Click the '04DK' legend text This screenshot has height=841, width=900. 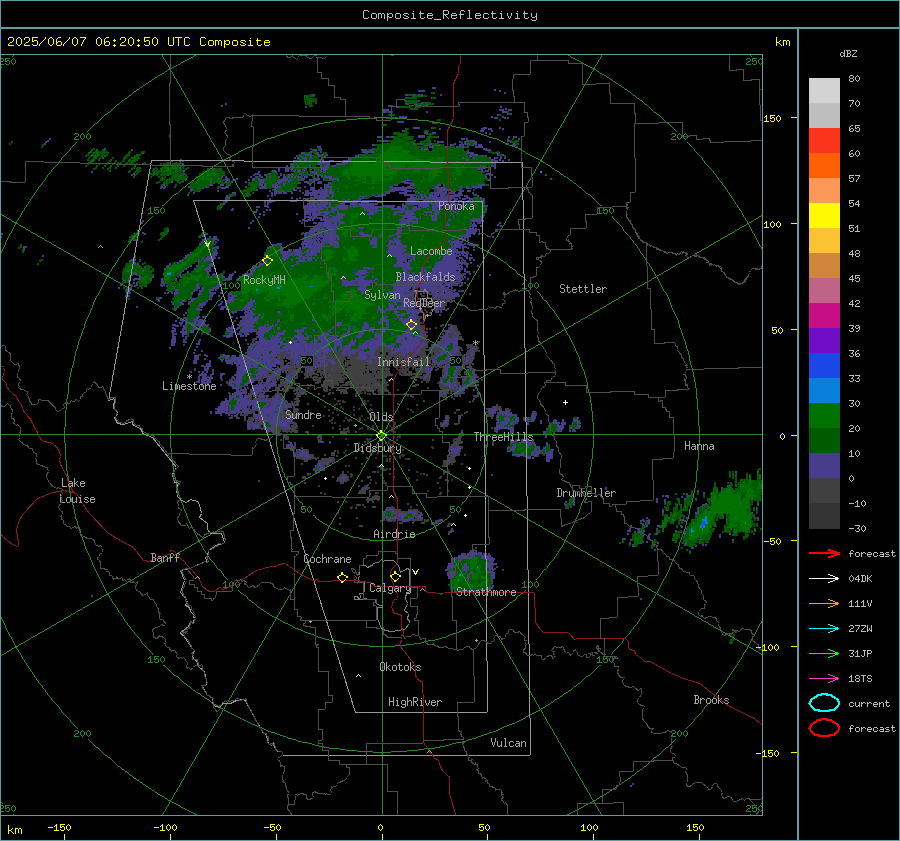(x=860, y=579)
